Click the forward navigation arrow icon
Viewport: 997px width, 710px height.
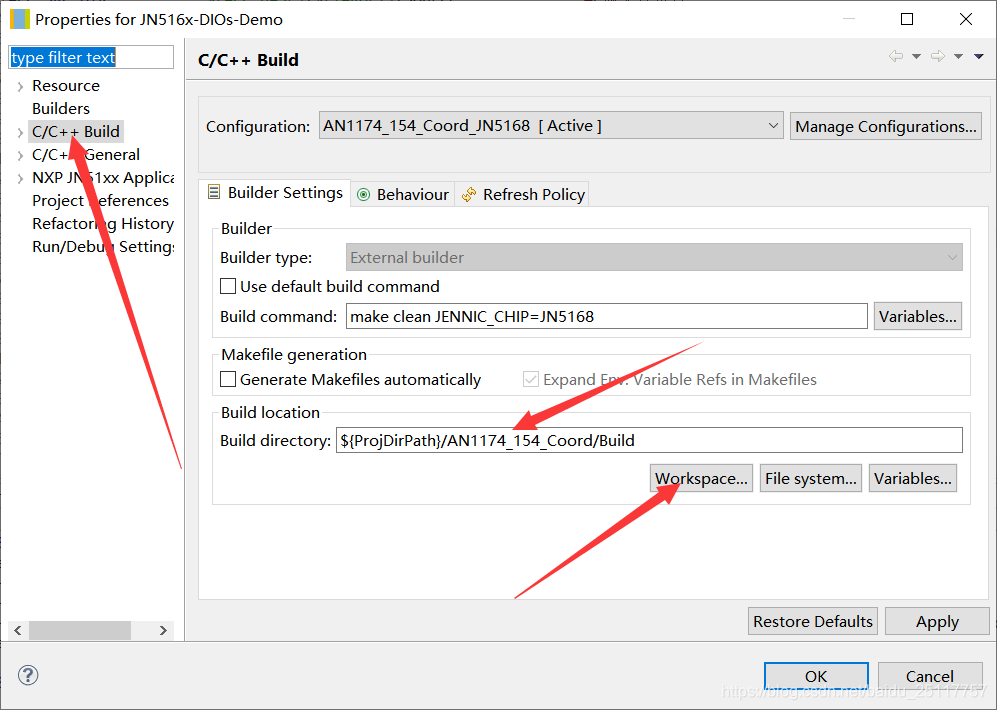[938, 57]
